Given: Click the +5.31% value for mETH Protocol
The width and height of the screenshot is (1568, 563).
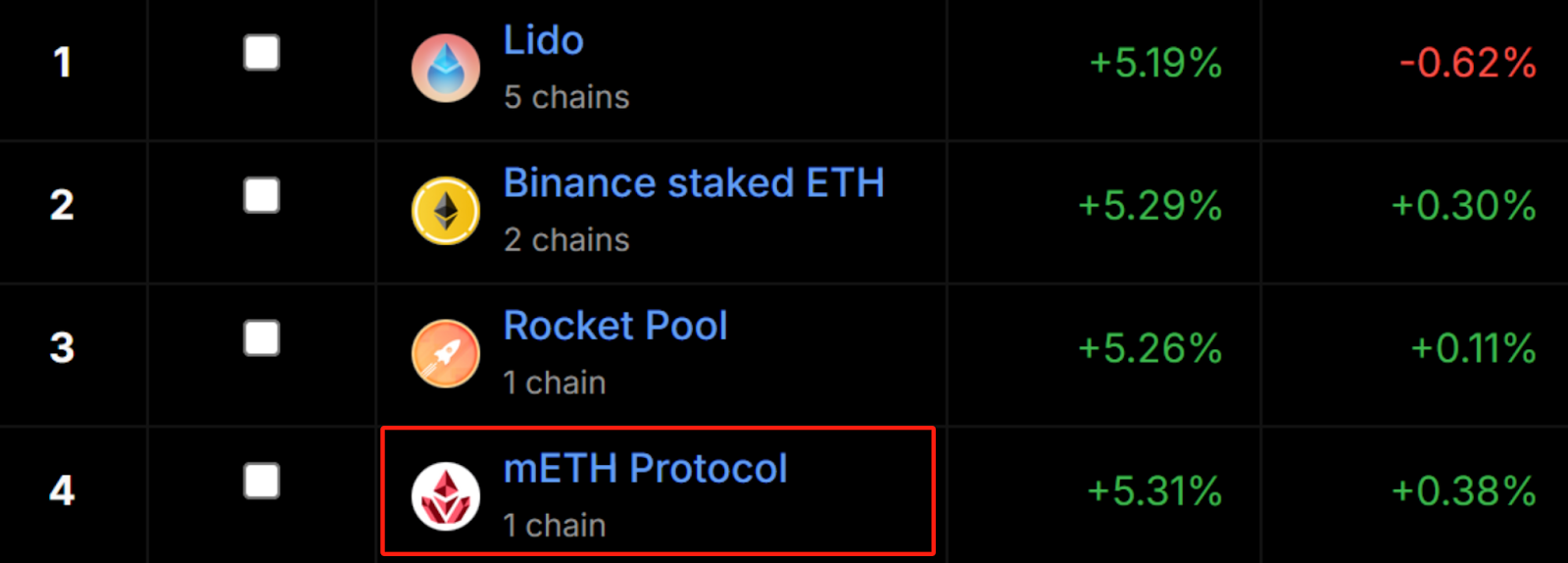Looking at the screenshot, I should coord(1155,491).
